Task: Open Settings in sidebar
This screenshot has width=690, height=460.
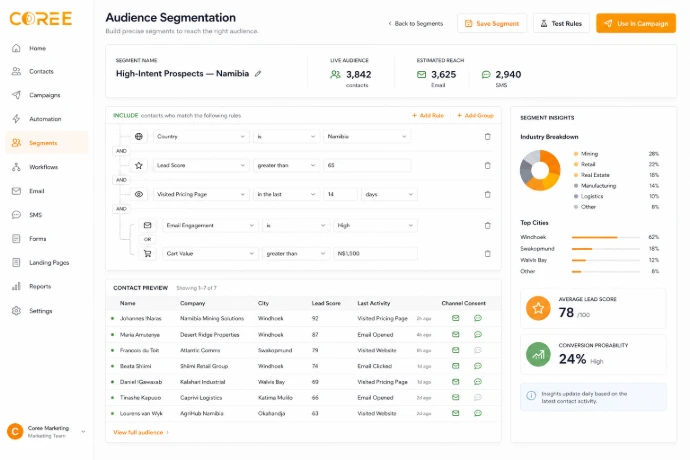Action: pos(47,311)
